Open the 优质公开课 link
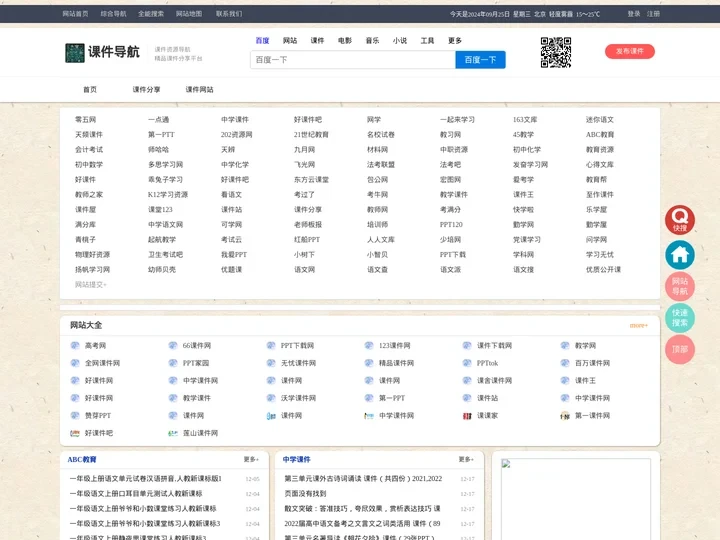The width and height of the screenshot is (720, 540). point(603,270)
